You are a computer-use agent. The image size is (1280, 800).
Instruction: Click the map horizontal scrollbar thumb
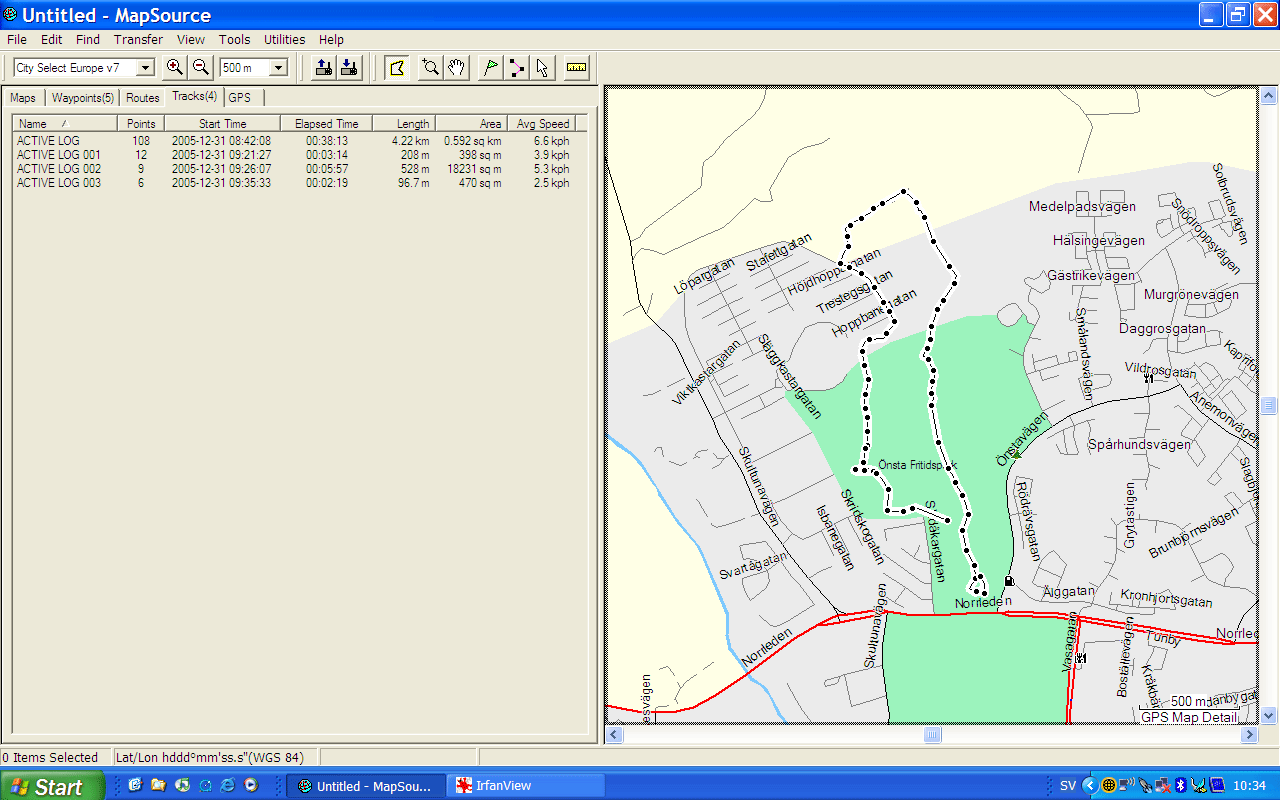tap(932, 735)
